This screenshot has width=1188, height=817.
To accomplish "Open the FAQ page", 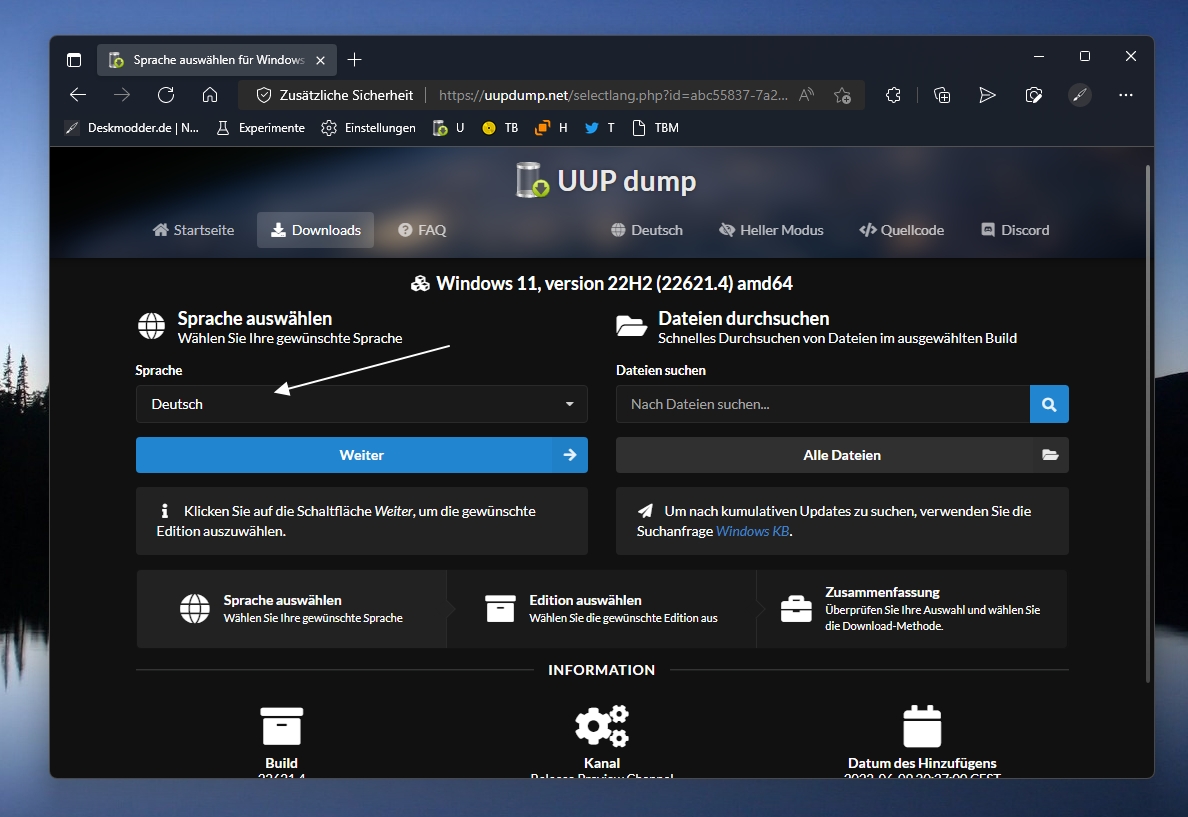I will point(422,230).
